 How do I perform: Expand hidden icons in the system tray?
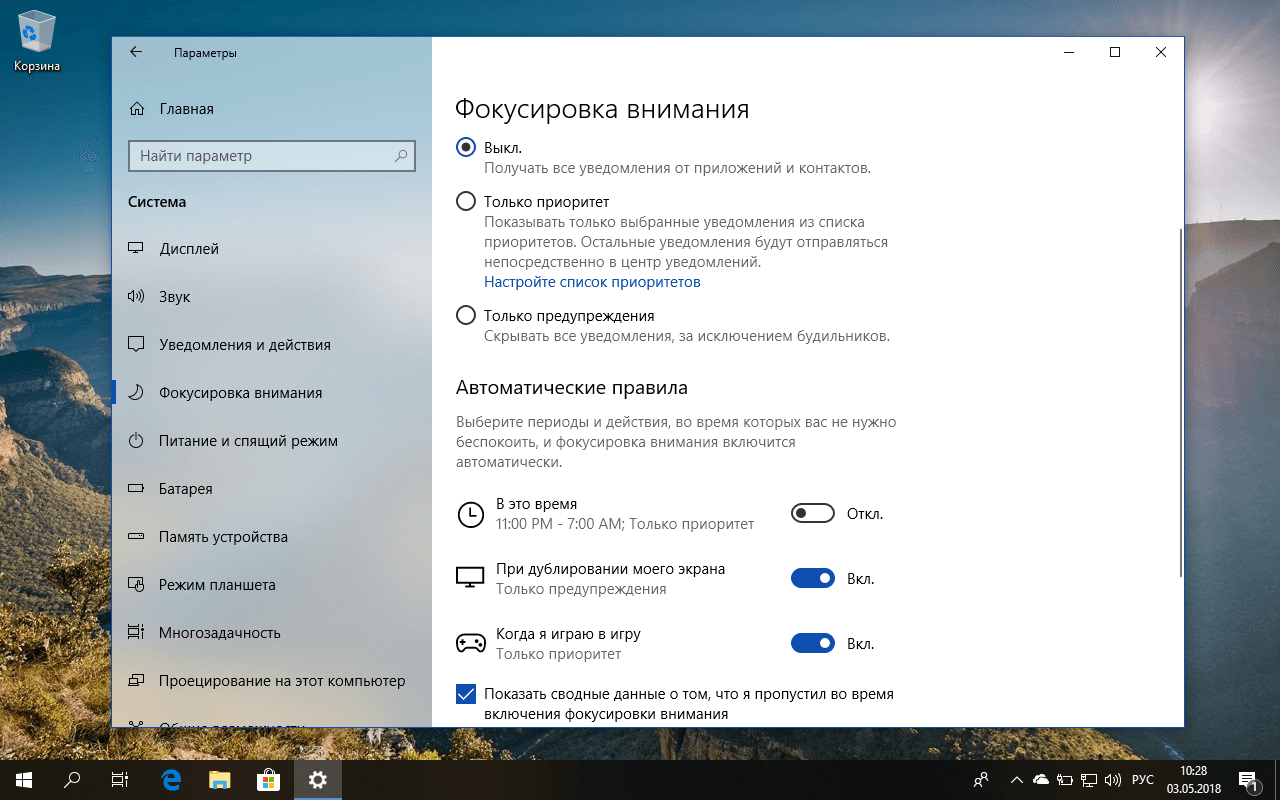(1016, 779)
